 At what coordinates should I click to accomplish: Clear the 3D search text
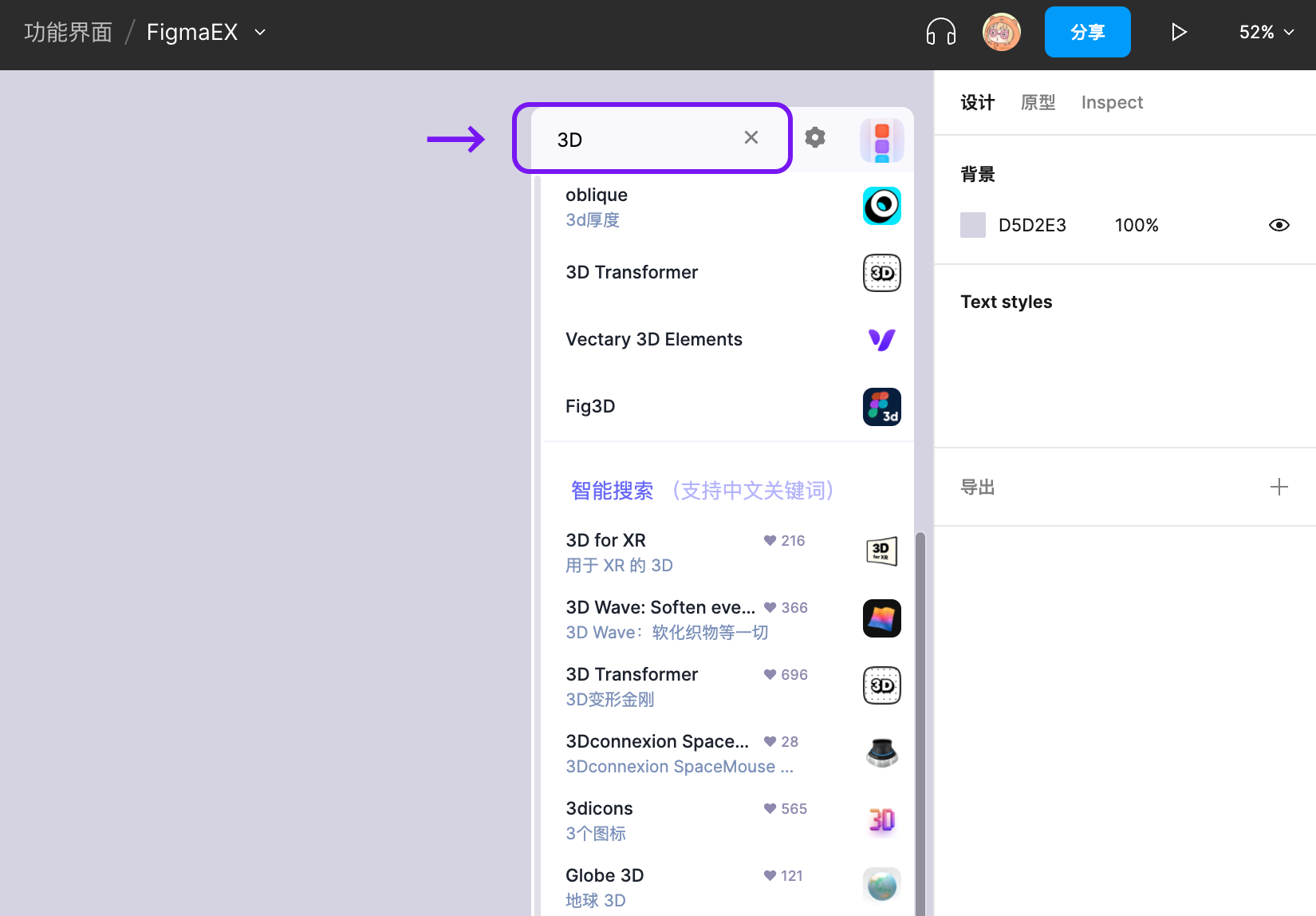pos(751,137)
